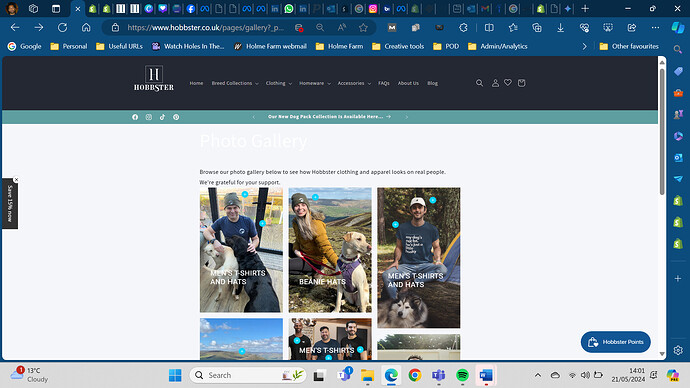Go to the Home menu item

(x=196, y=83)
